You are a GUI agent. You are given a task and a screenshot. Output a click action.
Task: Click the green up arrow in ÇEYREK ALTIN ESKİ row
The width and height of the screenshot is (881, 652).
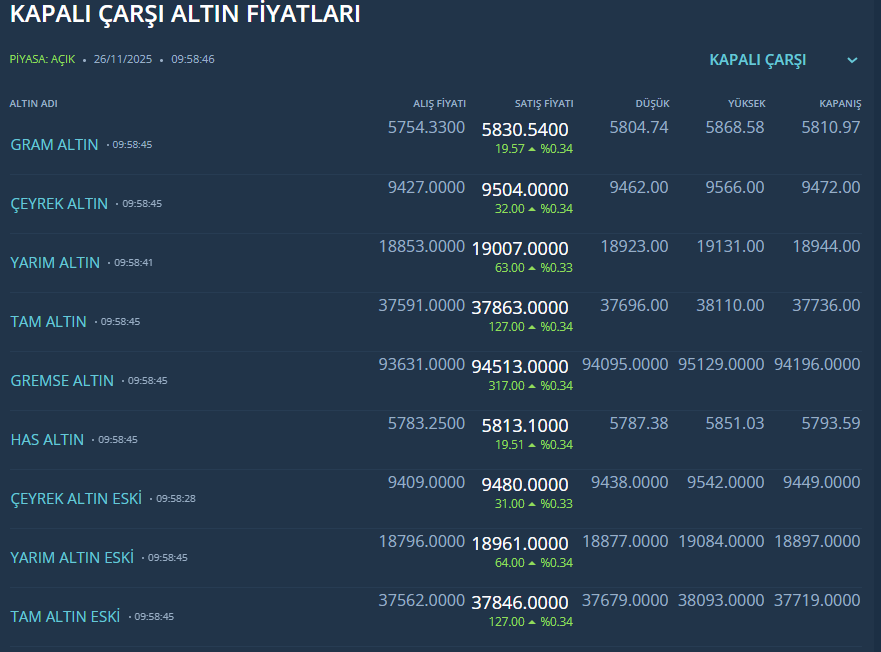coord(532,504)
